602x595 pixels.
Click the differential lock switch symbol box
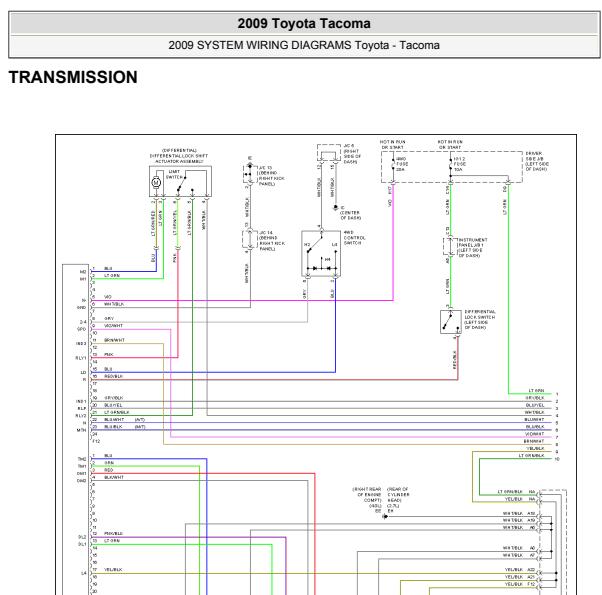click(451, 322)
